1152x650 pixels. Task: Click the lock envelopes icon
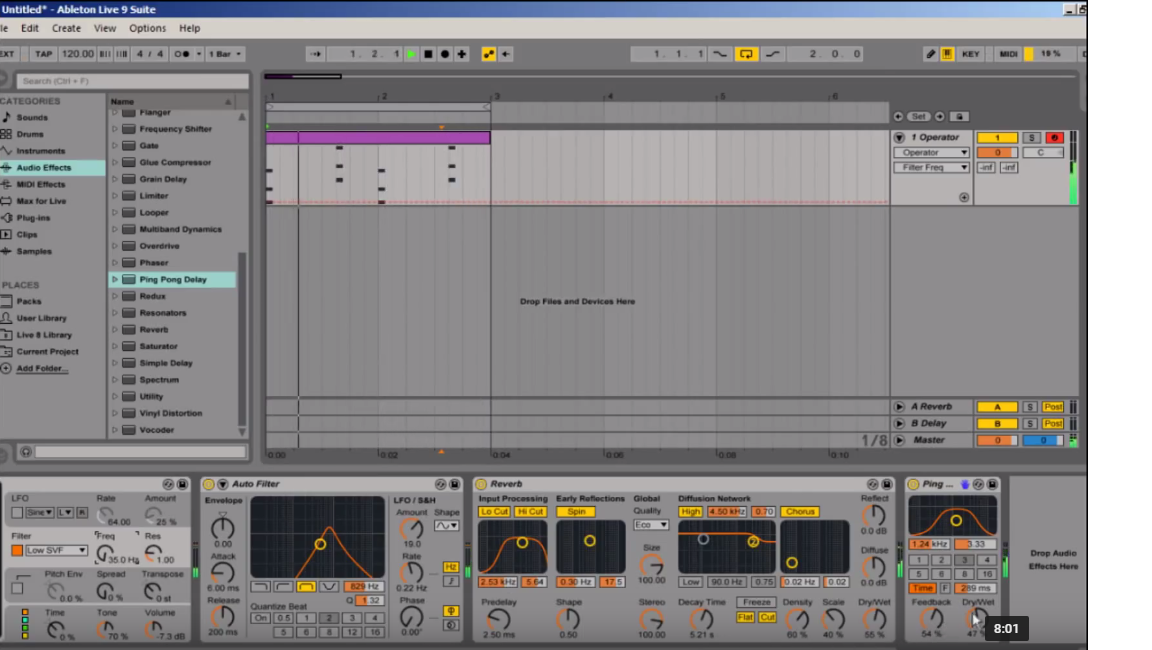click(959, 117)
